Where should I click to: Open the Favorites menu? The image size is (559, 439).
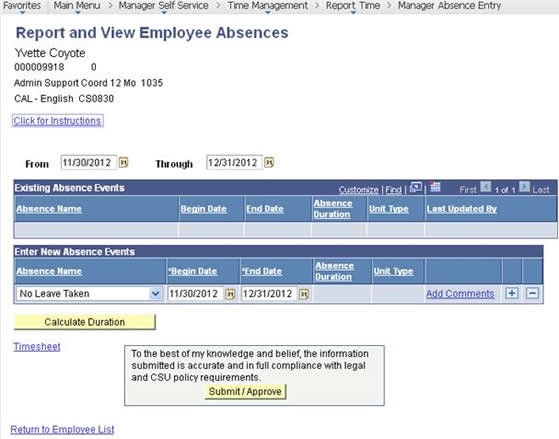(22, 6)
